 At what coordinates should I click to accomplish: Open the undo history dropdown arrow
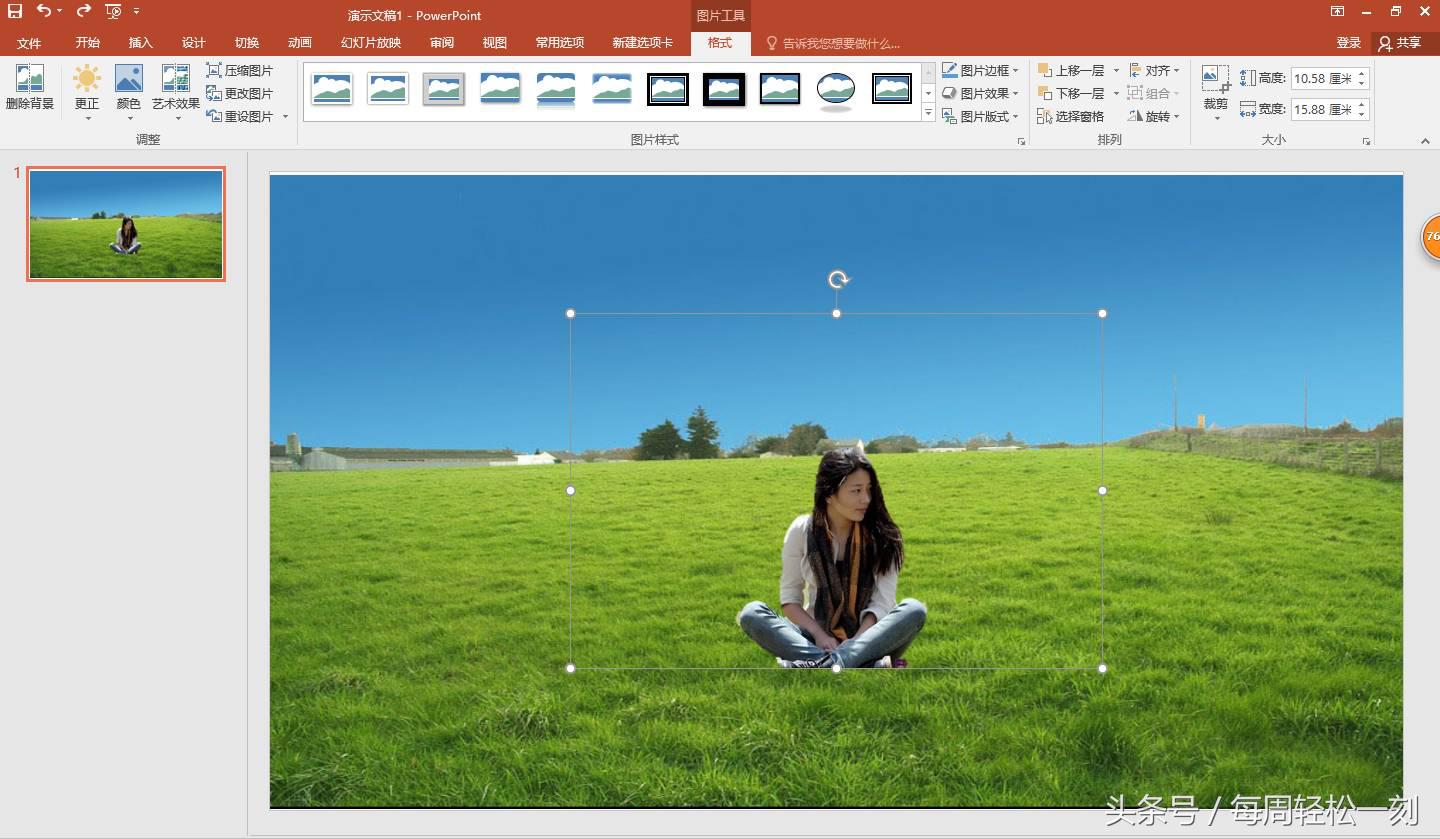(59, 12)
